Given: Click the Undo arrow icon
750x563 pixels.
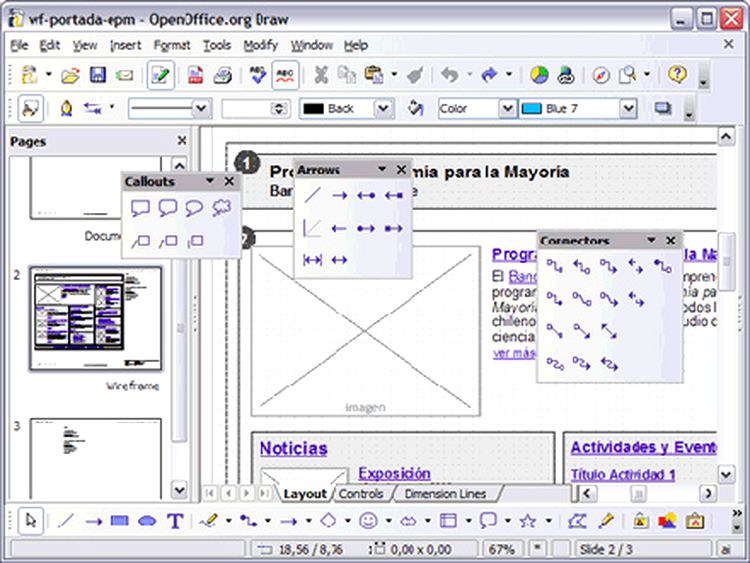Looking at the screenshot, I should [x=450, y=75].
